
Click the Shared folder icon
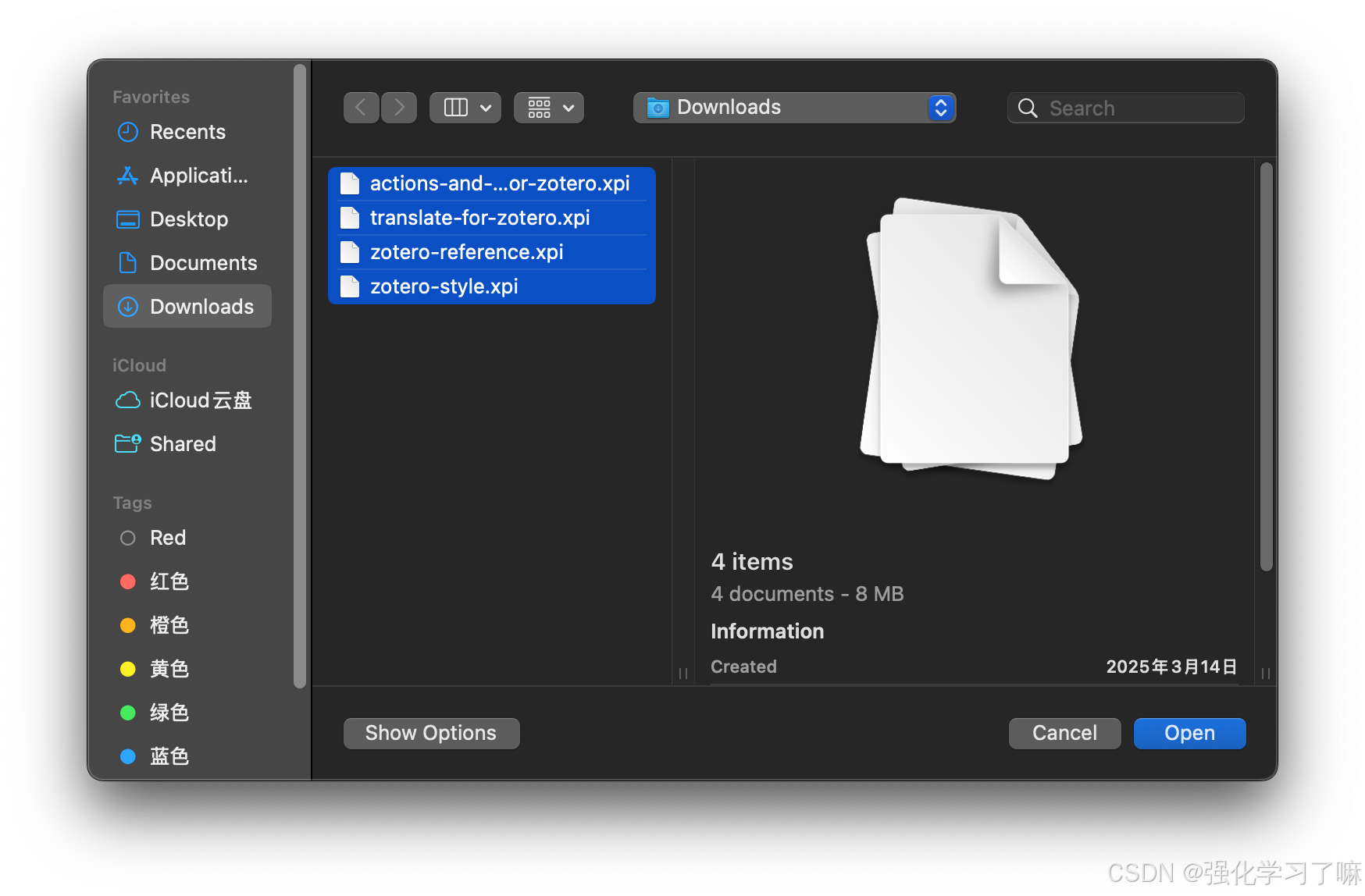128,444
